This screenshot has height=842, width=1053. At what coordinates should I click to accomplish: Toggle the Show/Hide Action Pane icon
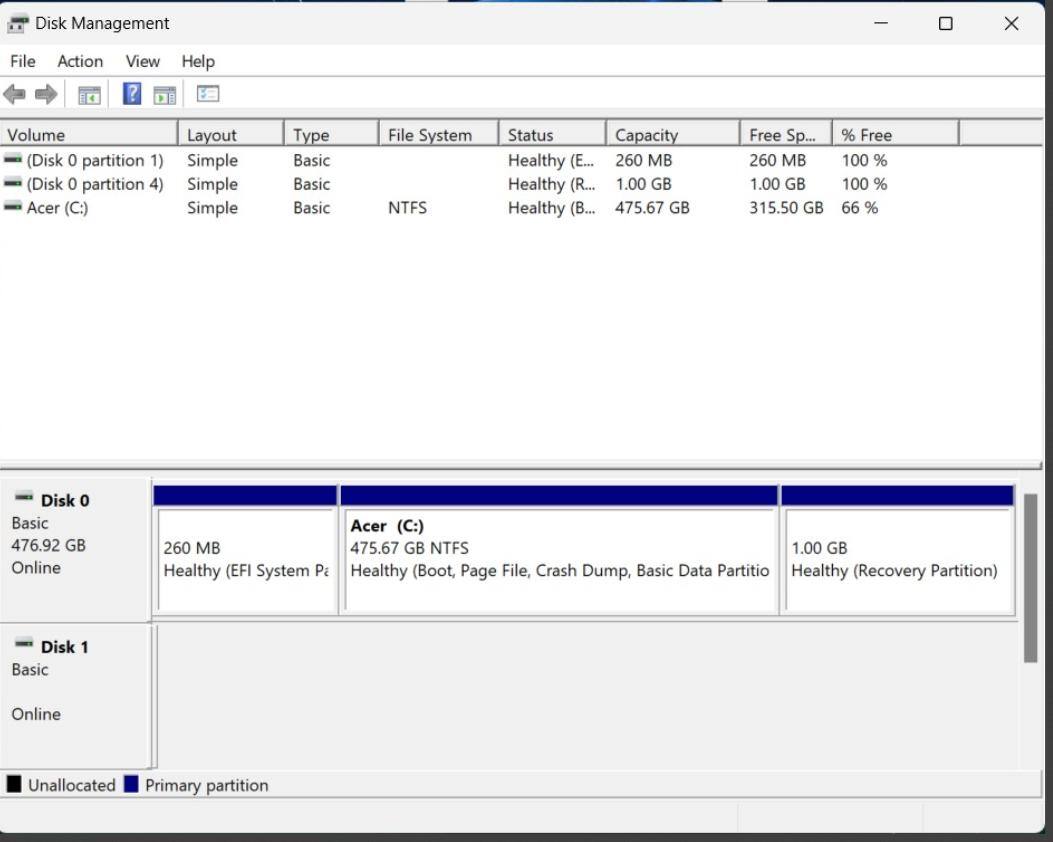(x=164, y=94)
